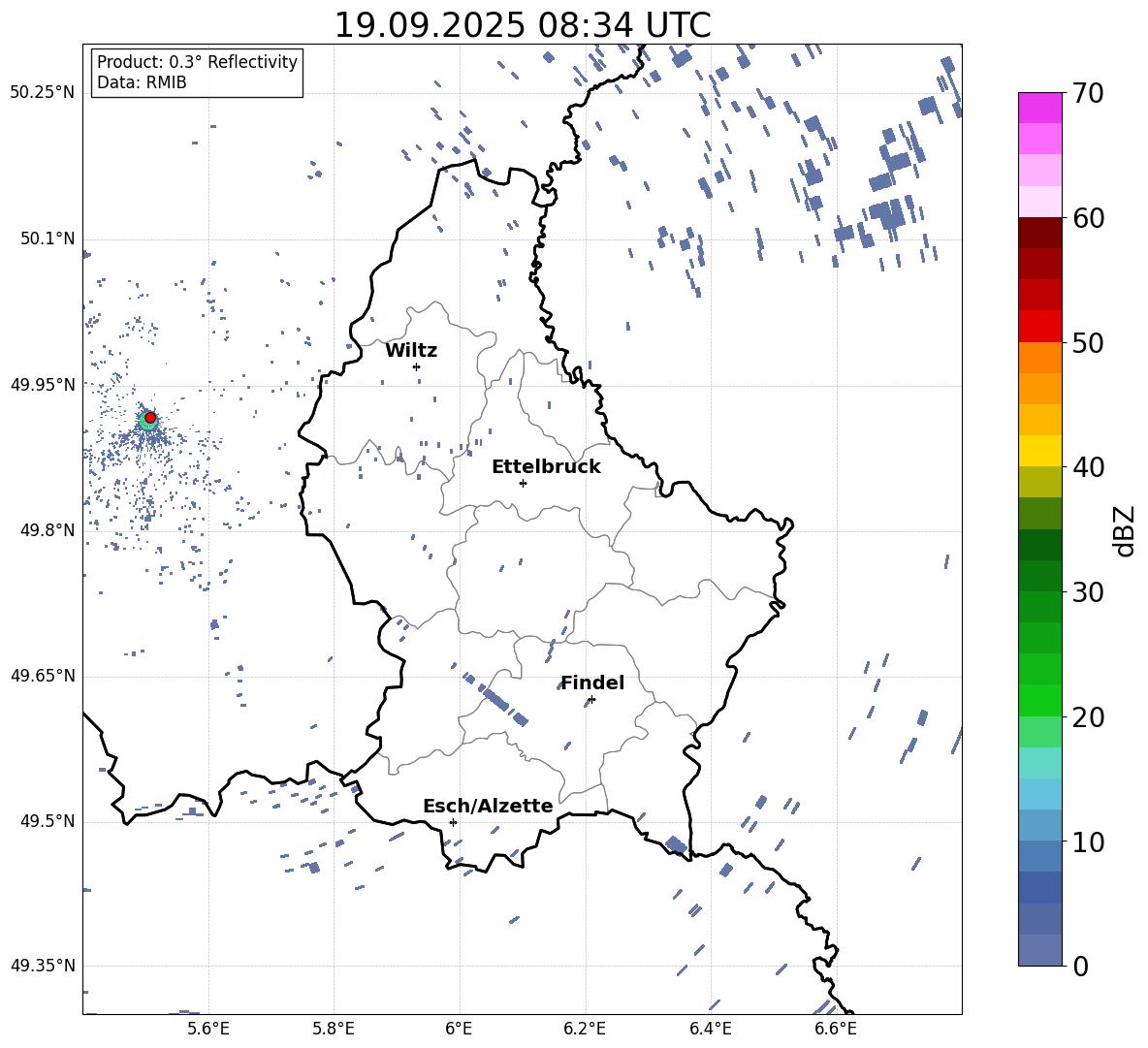Click the red radar site marker

click(150, 418)
